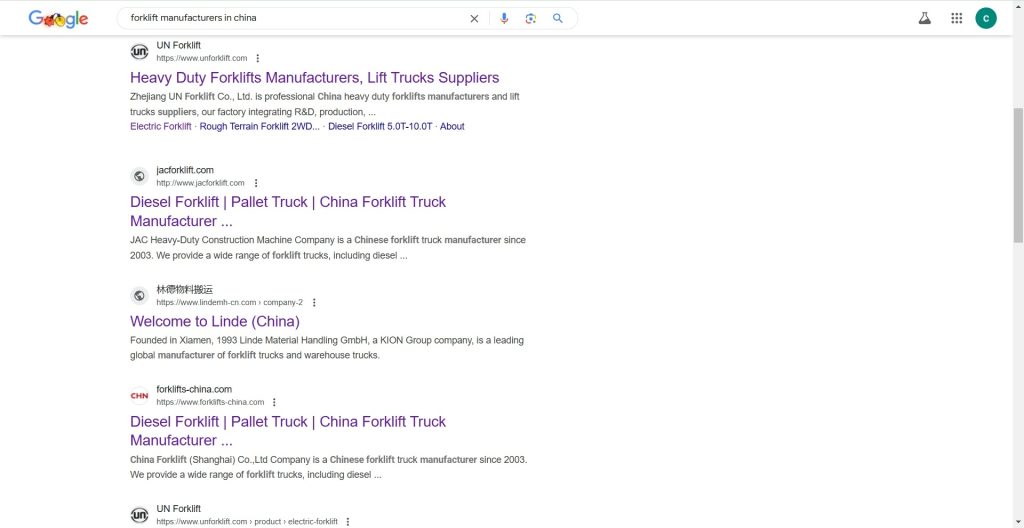This screenshot has width=1024, height=528.
Task: Open Diesel Forklift 5.0T-10.0T sitelink
Action: (x=380, y=127)
